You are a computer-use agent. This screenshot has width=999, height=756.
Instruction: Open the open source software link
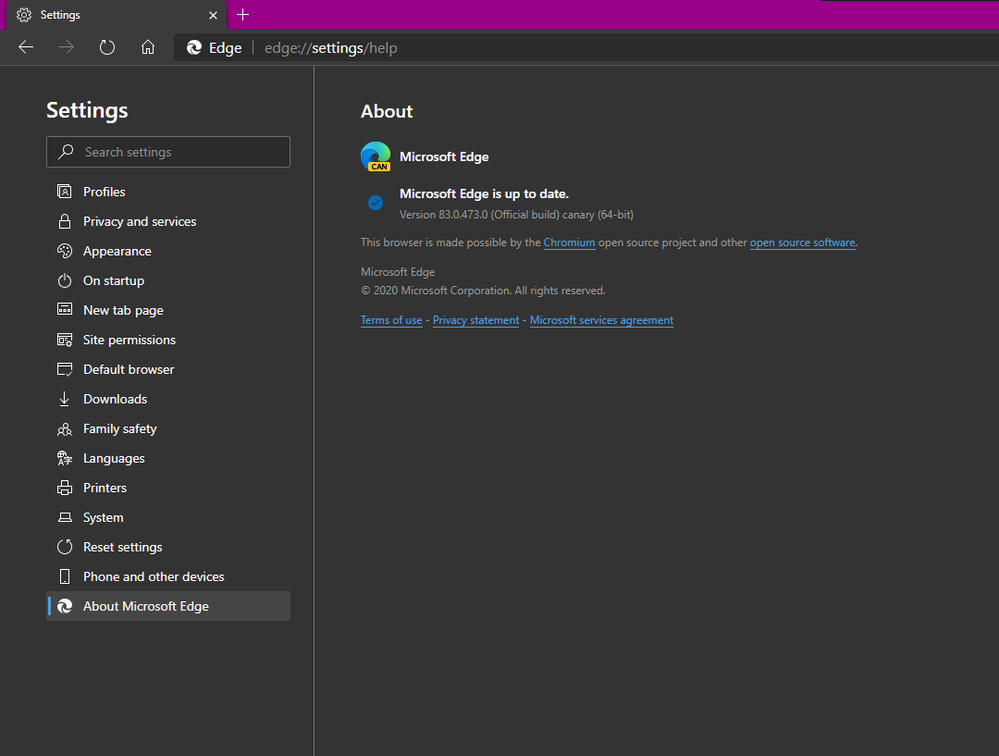click(x=802, y=243)
